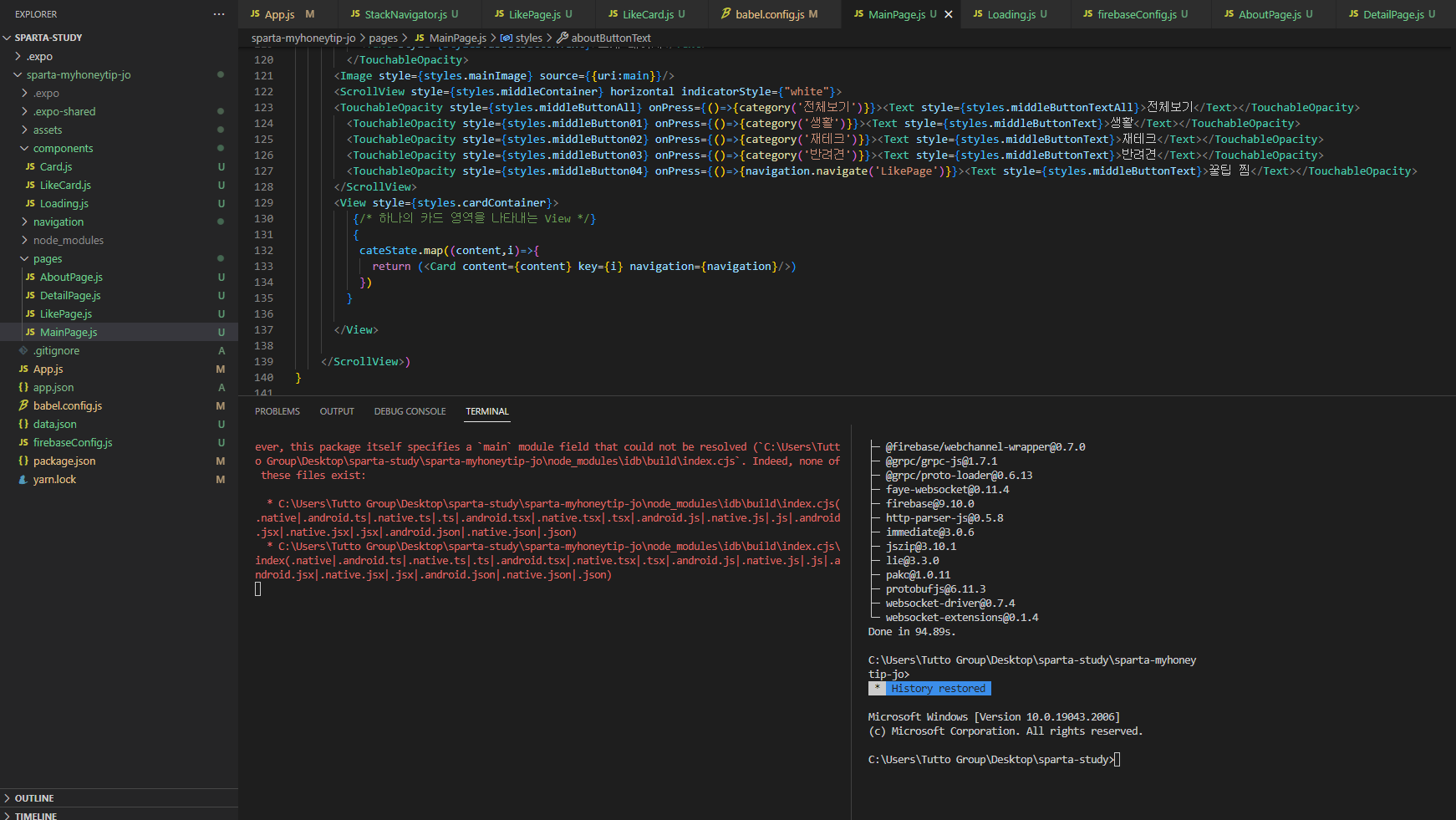Click the JS icon beside App.js in Explorer tree
1456x820 pixels.
[23, 369]
